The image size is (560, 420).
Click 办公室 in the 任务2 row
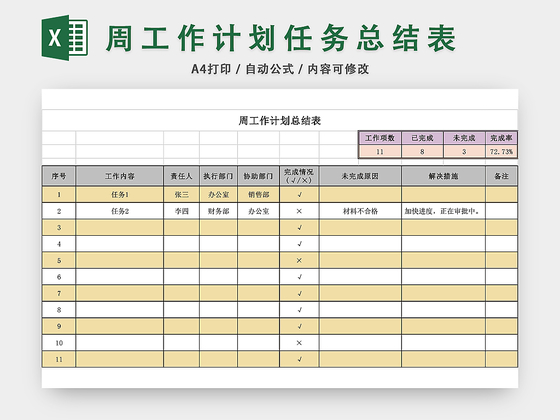(x=258, y=211)
